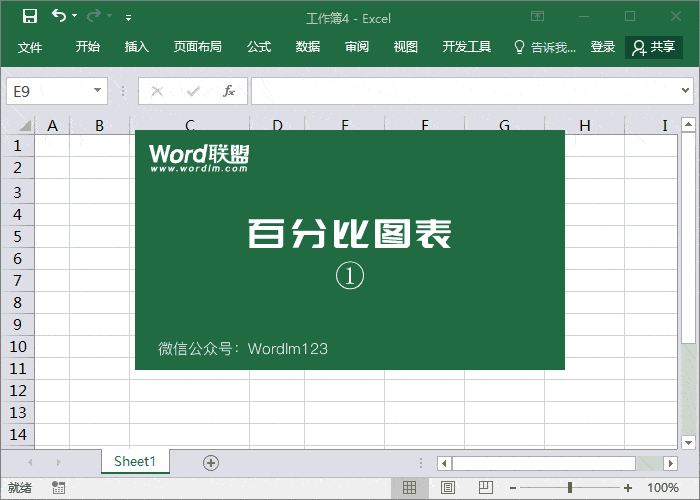Open the 插入 (Insert) ribbon tab
Viewport: 700px width, 500px height.
(x=137, y=47)
